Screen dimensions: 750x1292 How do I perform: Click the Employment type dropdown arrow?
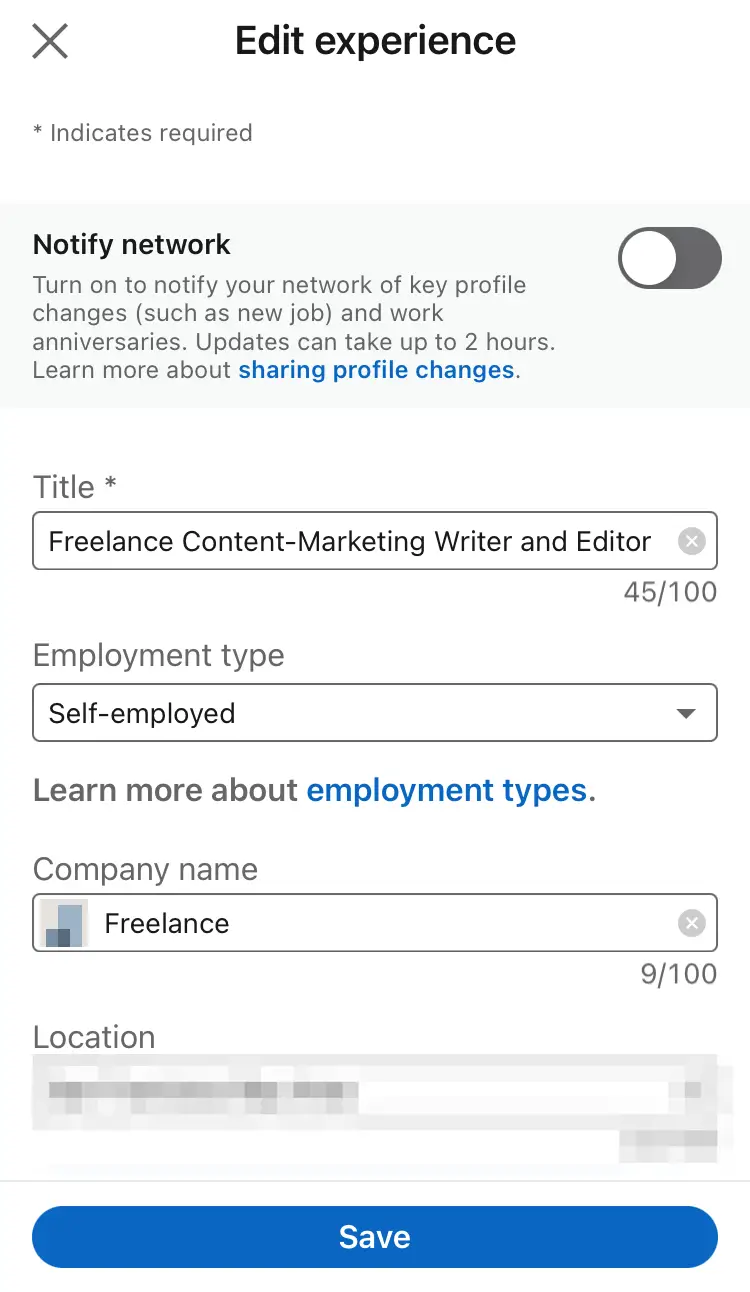coord(686,713)
